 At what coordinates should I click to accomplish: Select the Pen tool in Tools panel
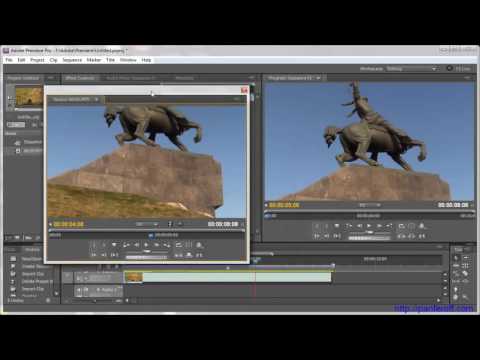click(x=456, y=289)
